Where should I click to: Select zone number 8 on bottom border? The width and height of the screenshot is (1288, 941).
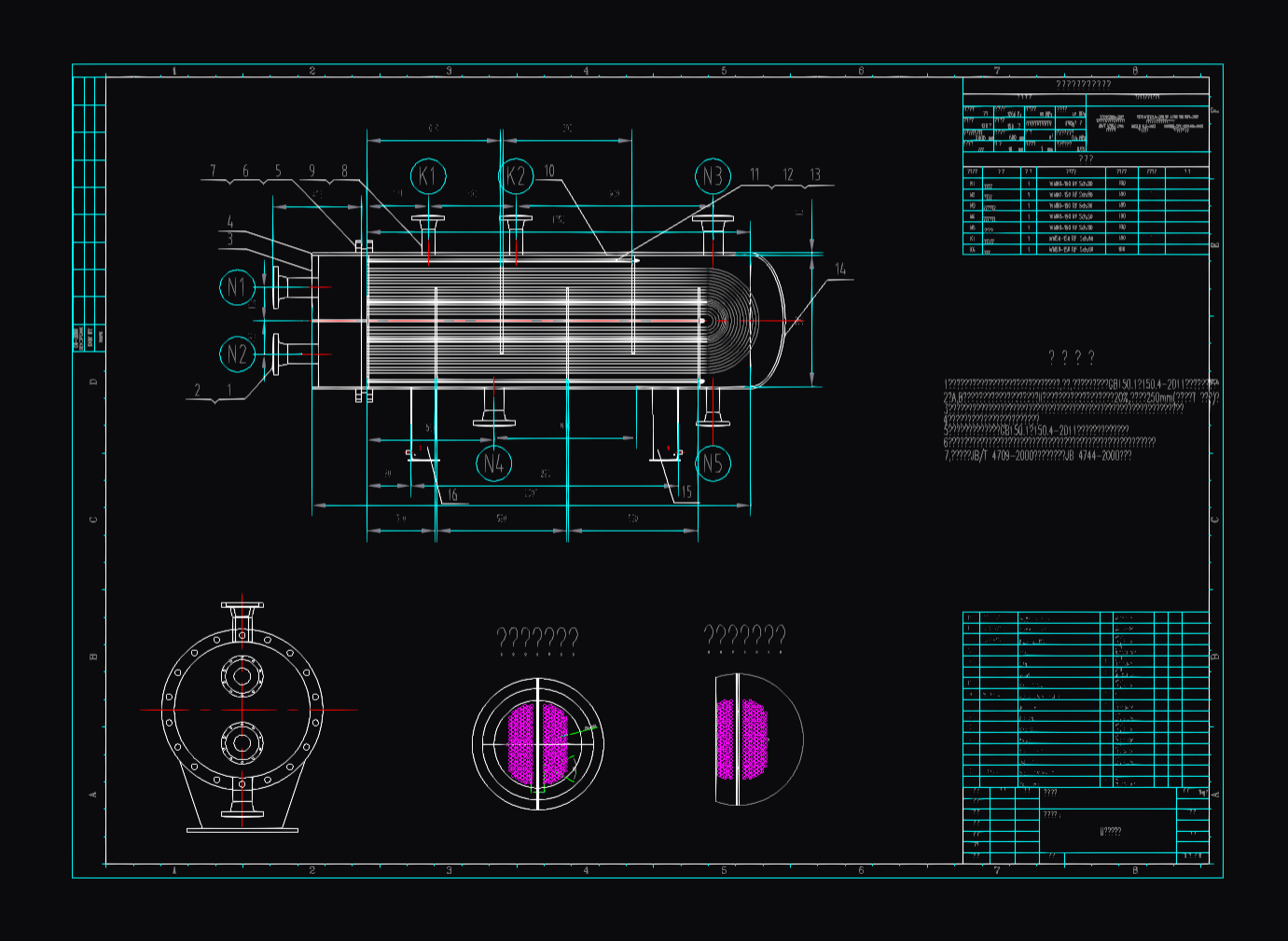(x=1135, y=870)
